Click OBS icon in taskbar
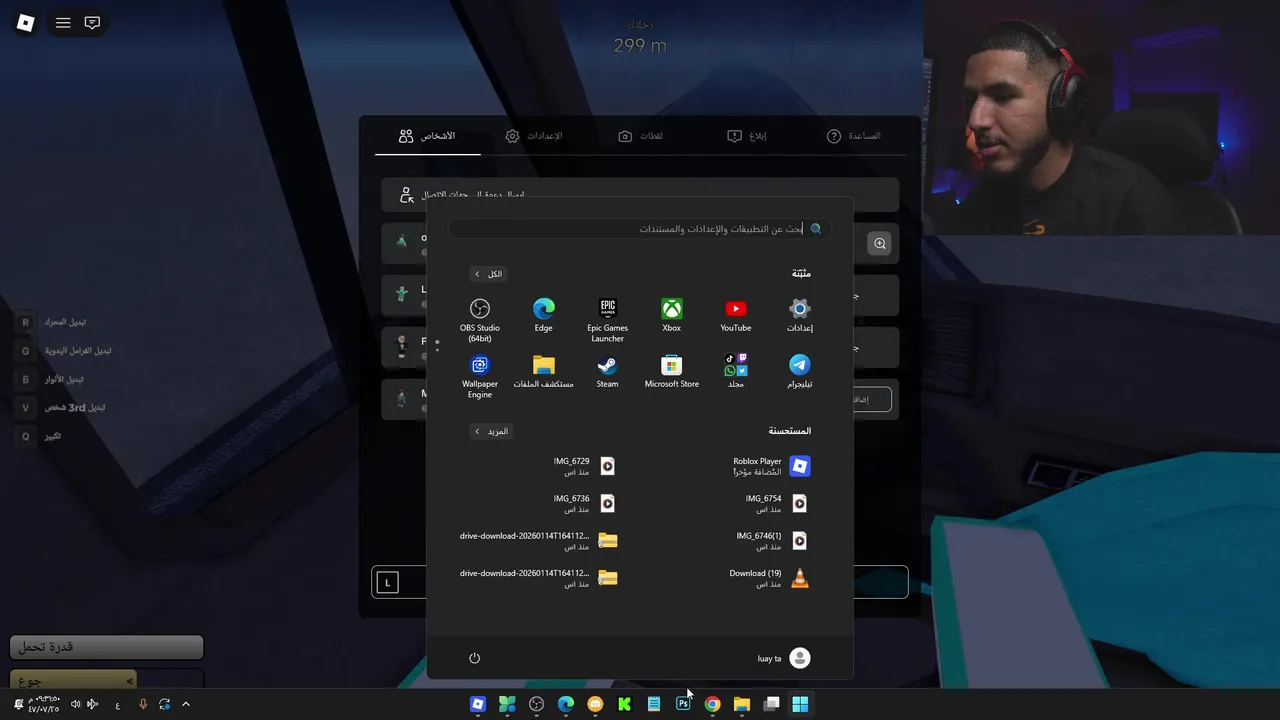The width and height of the screenshot is (1280, 720). 536,704
